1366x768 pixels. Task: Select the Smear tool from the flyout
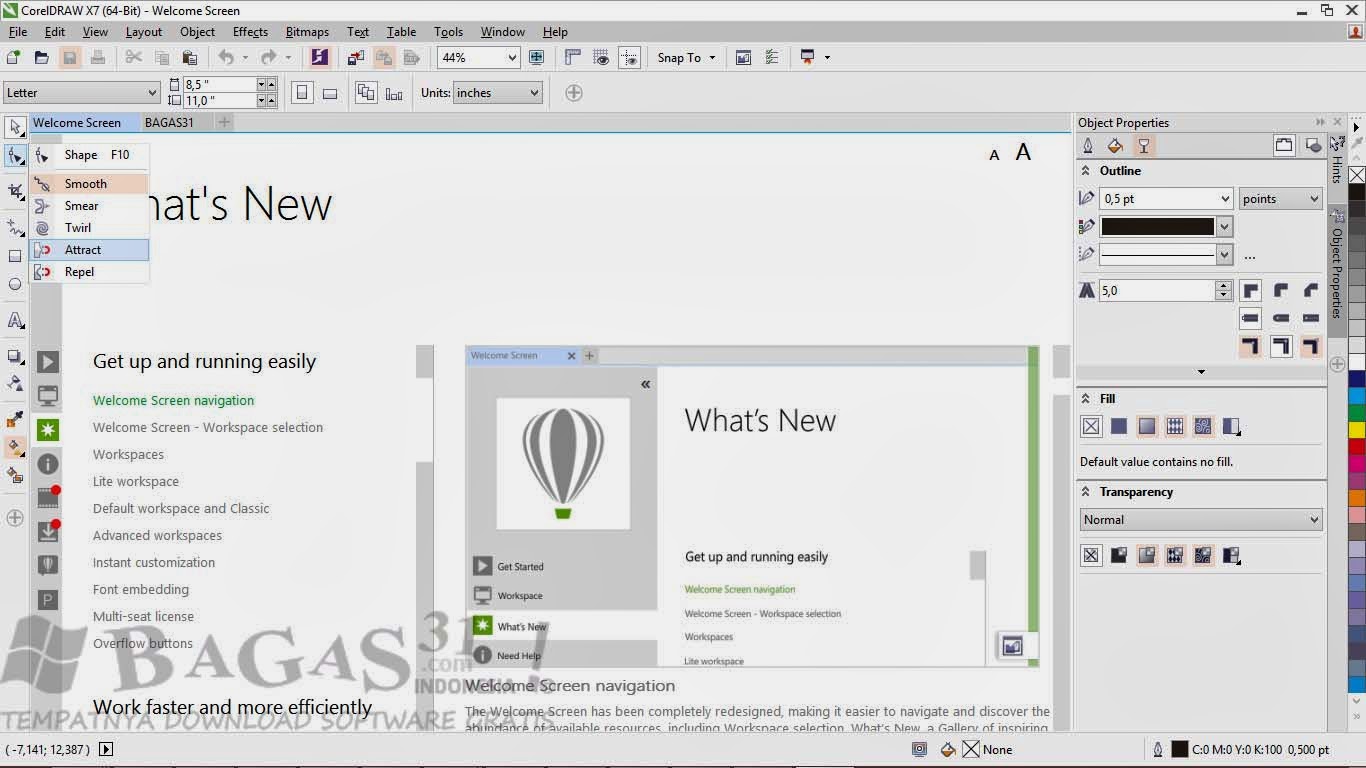pyautogui.click(x=80, y=205)
